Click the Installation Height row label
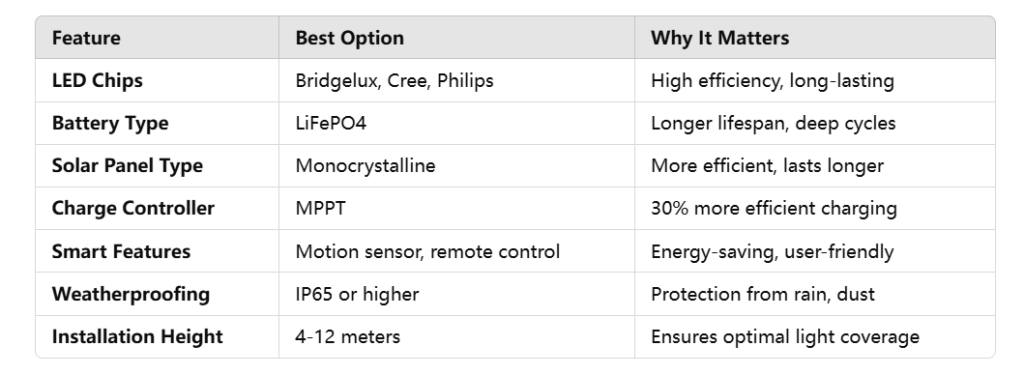Viewport: 1024px width, 375px height. 137,336
